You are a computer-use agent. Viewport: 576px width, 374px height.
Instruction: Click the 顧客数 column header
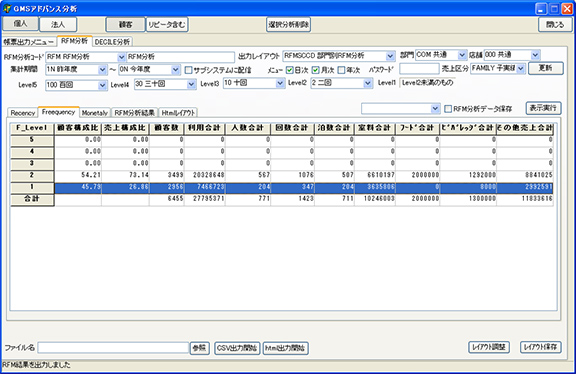point(166,128)
